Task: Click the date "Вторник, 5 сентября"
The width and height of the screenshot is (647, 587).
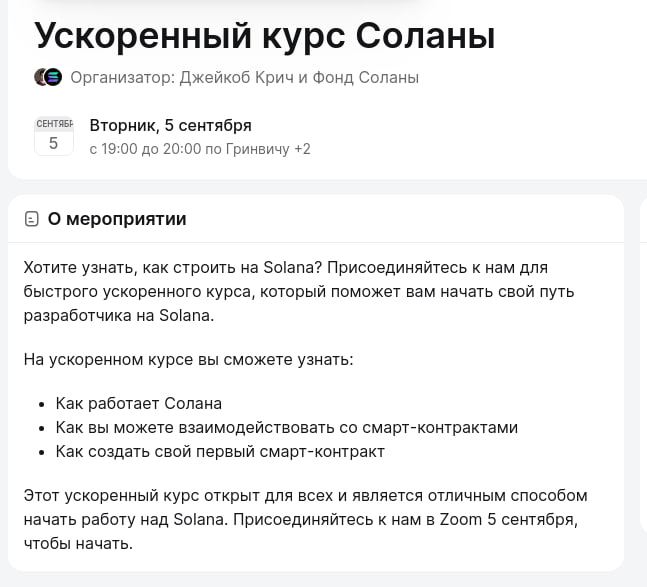Action: point(170,125)
